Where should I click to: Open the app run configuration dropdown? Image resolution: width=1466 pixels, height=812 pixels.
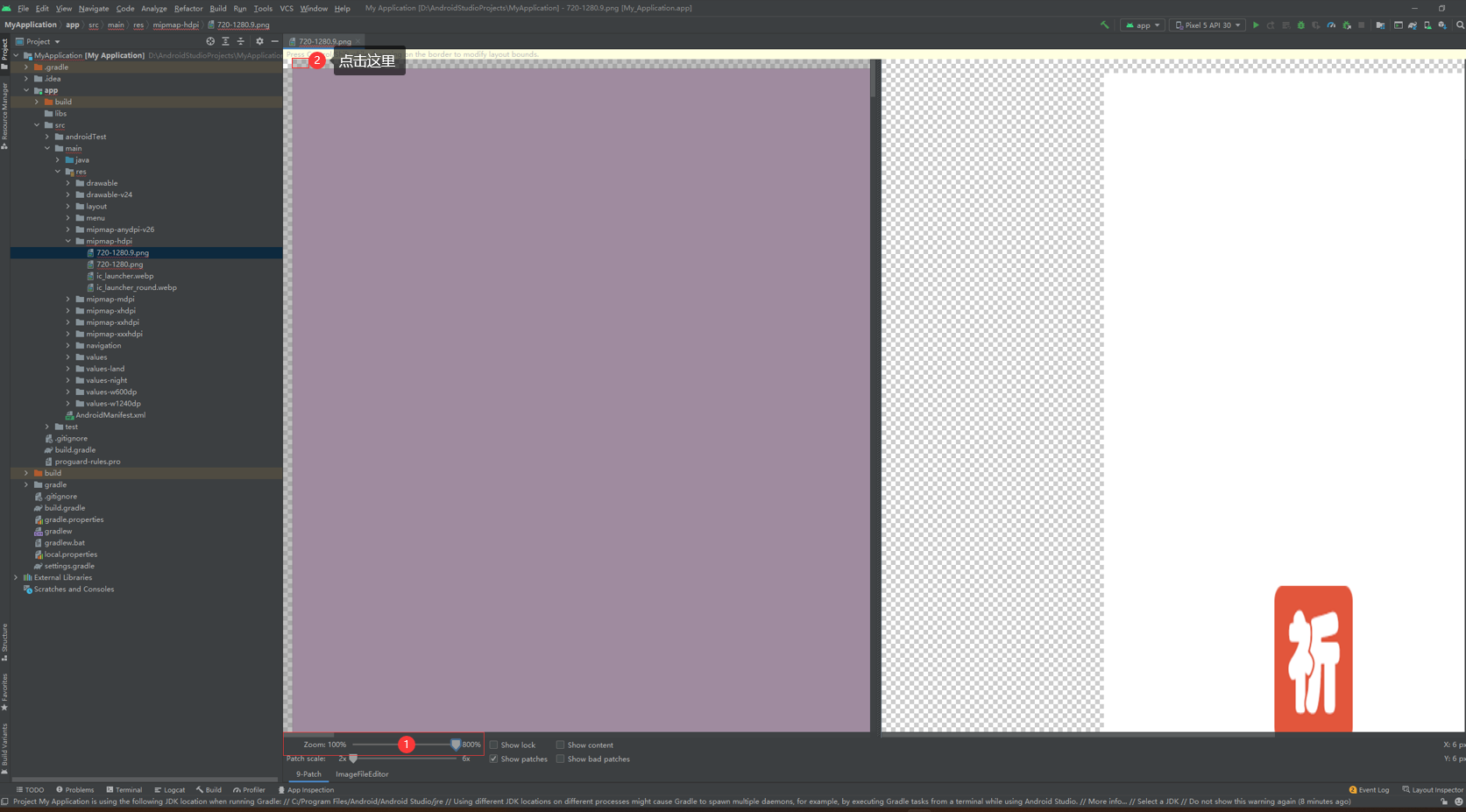pyautogui.click(x=1143, y=25)
